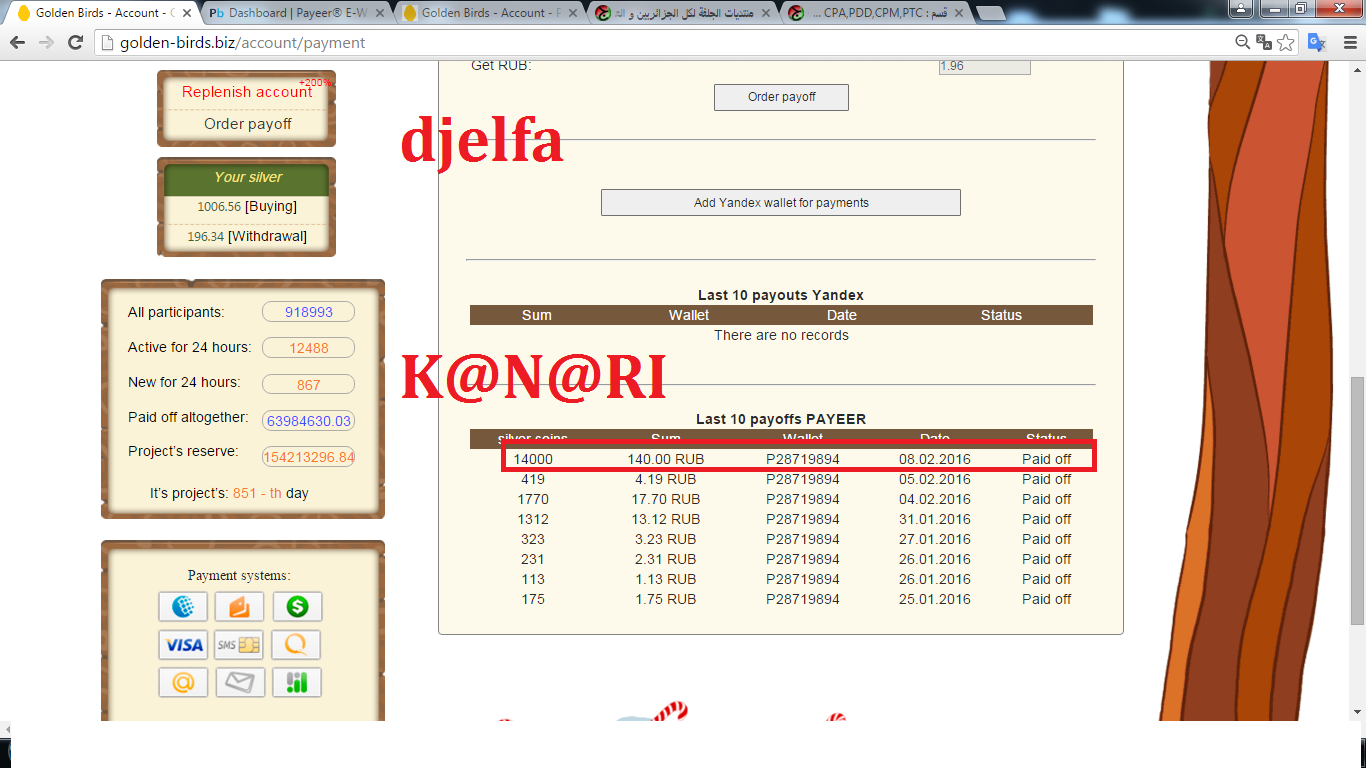Click the page info icon before the URL

click(x=109, y=43)
